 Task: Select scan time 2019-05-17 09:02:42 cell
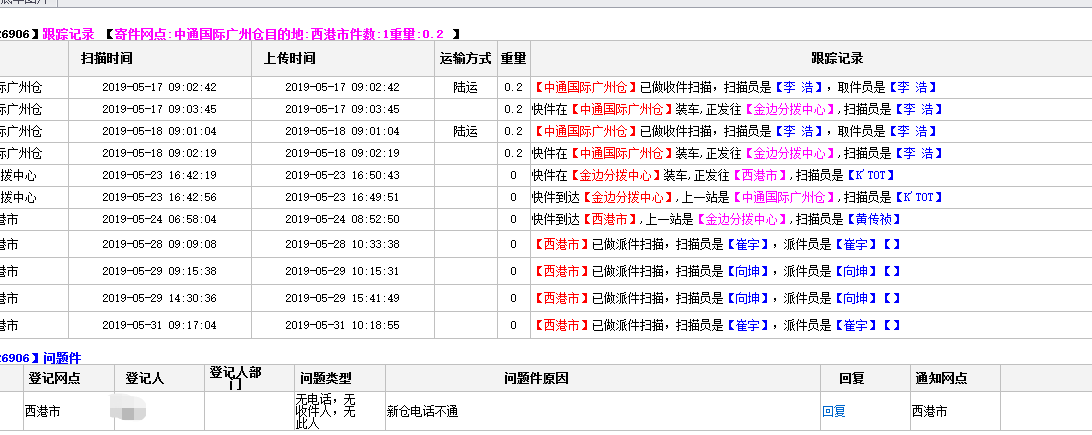159,88
